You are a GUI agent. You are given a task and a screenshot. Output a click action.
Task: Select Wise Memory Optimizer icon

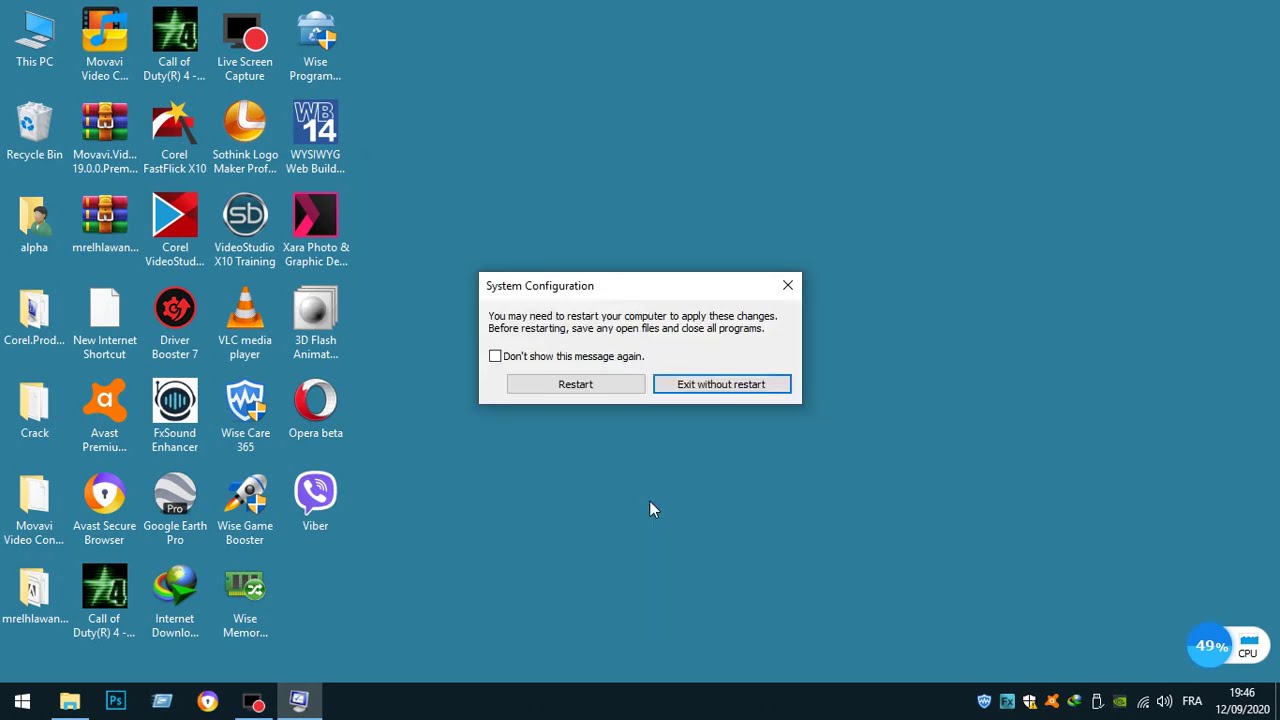pyautogui.click(x=245, y=603)
